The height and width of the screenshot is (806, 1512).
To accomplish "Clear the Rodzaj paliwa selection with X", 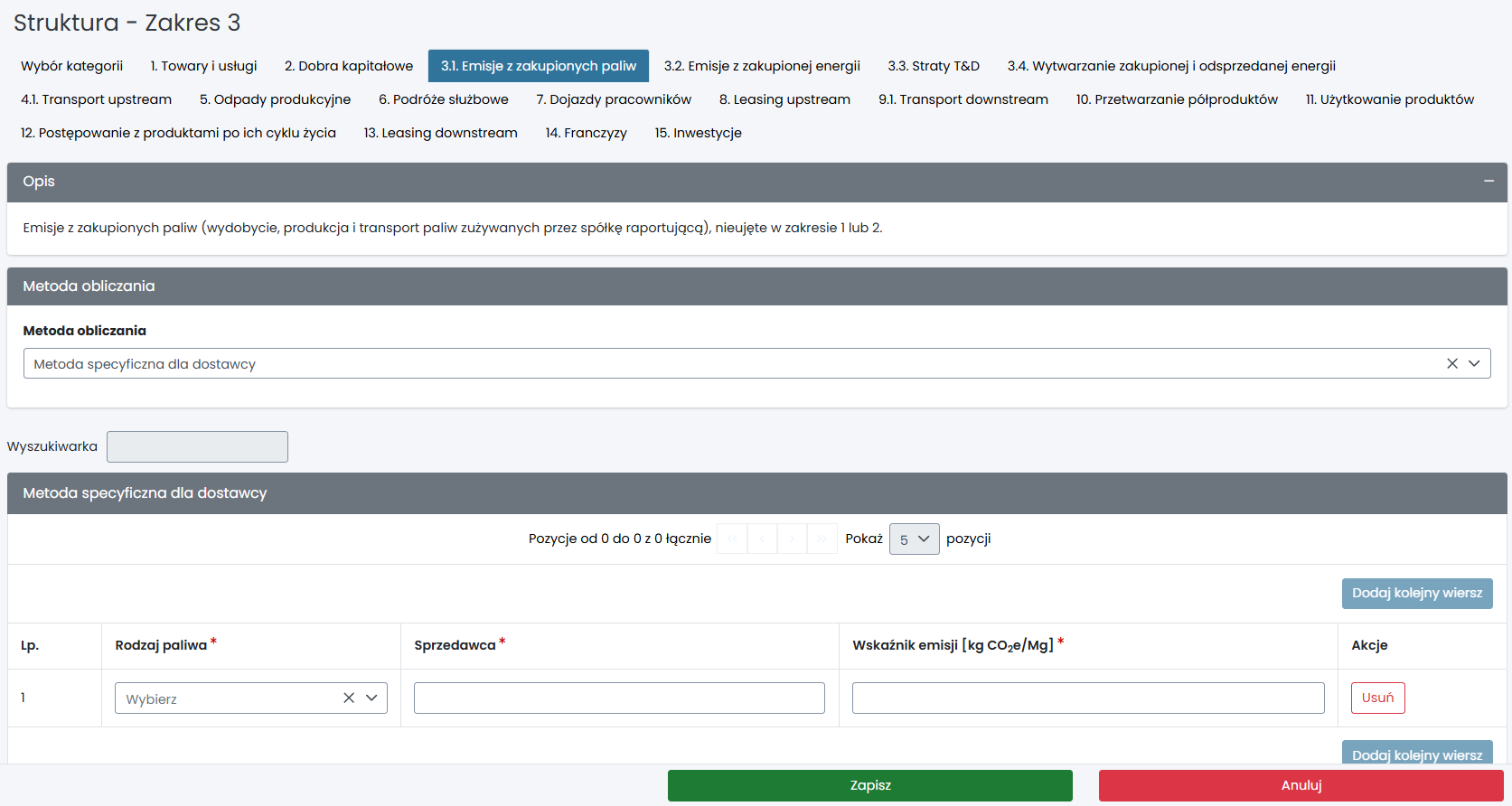I will pos(349,698).
